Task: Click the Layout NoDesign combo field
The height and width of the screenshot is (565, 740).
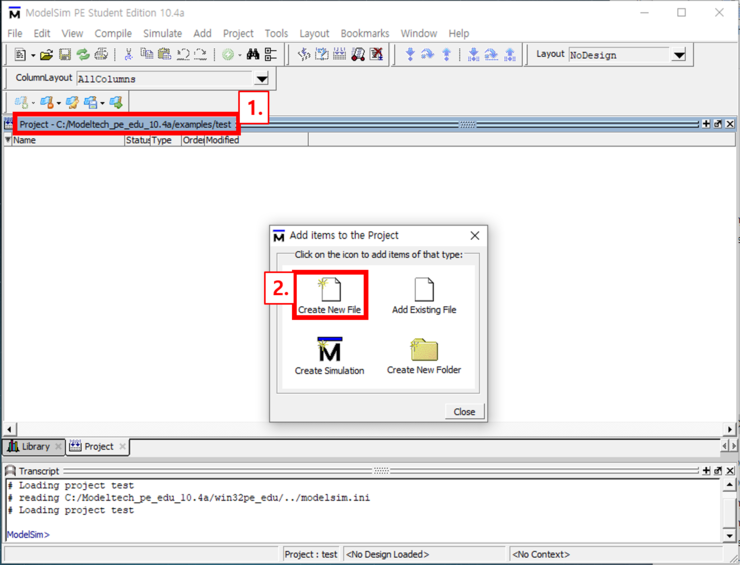Action: point(619,55)
